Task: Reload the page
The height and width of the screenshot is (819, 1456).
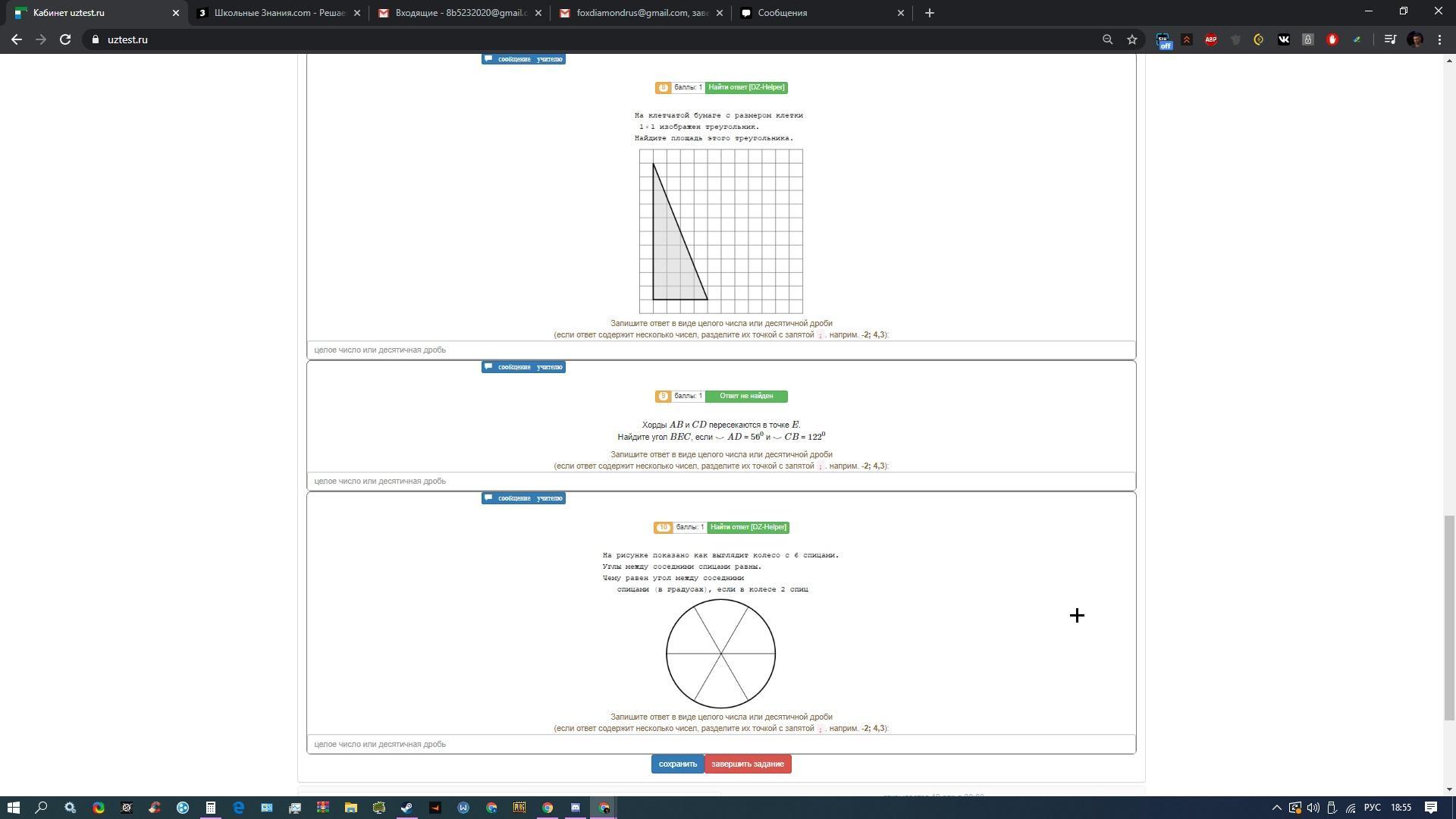Action: click(65, 39)
